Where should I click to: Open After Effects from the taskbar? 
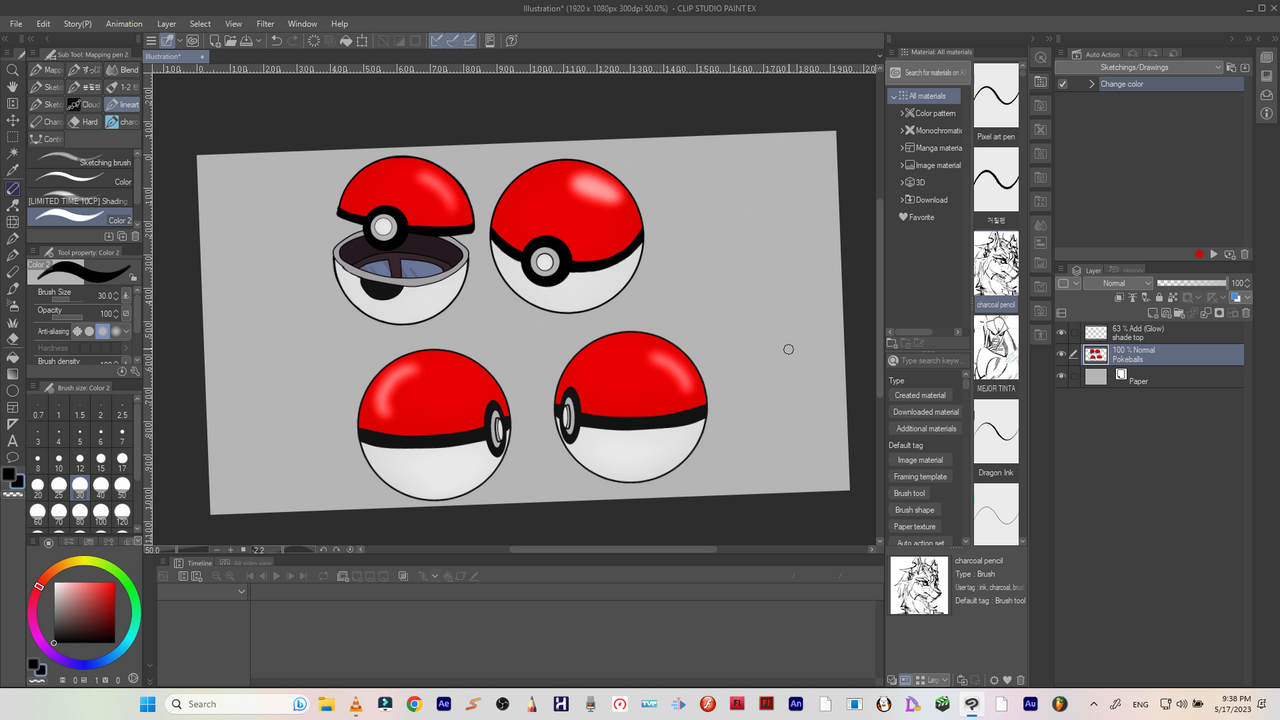444,704
